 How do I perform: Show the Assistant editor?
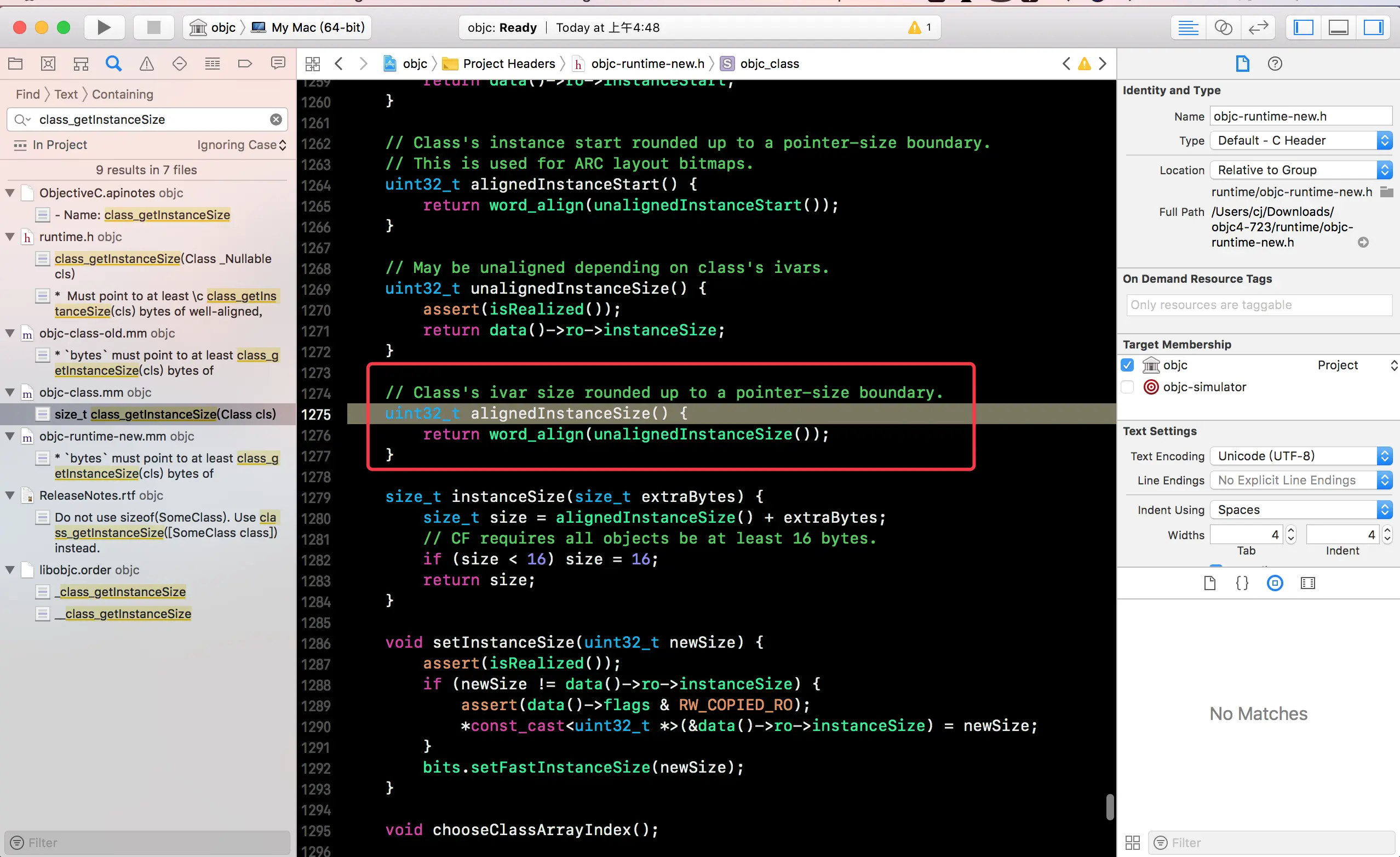click(x=1223, y=27)
